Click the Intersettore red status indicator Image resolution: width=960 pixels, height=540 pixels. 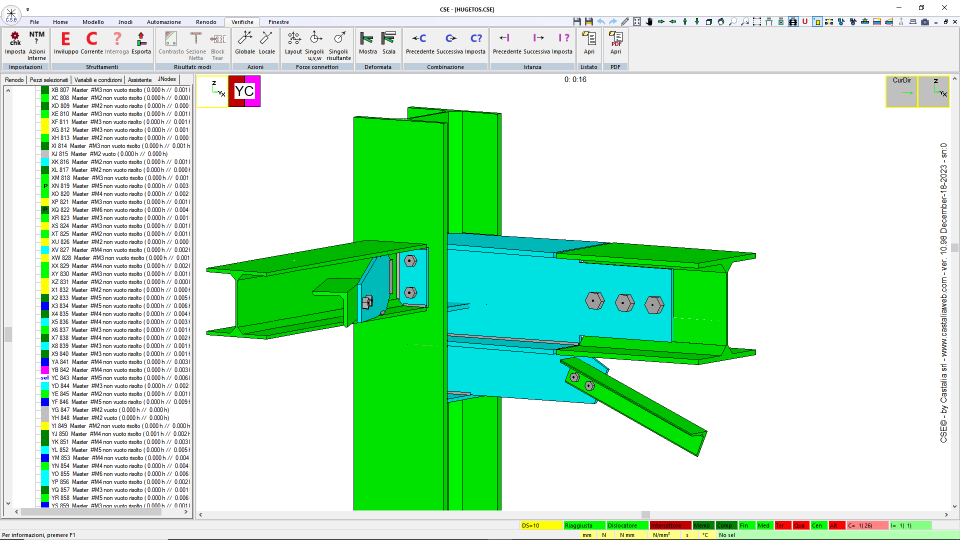[x=670, y=525]
